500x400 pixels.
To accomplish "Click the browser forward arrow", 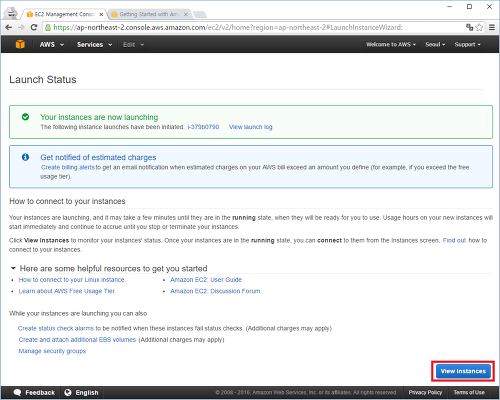I will coord(21,27).
